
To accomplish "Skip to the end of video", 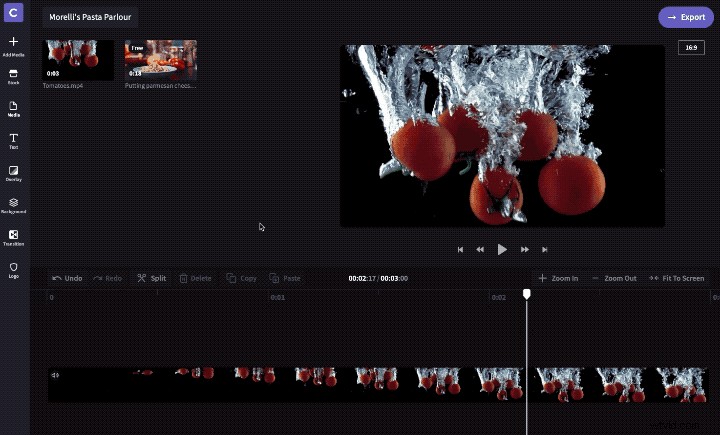I will (545, 249).
